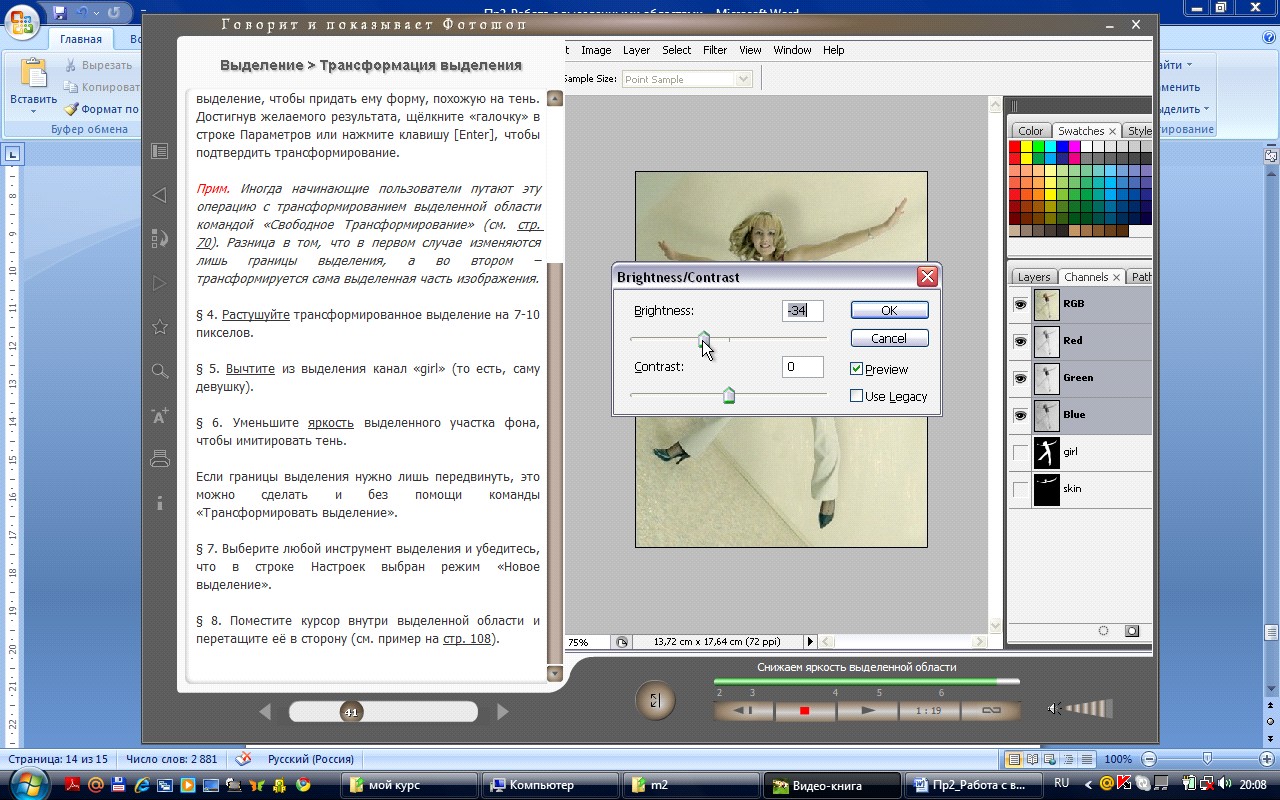Stop playback with the red square button
Viewport: 1280px width, 800px height.
[x=804, y=711]
